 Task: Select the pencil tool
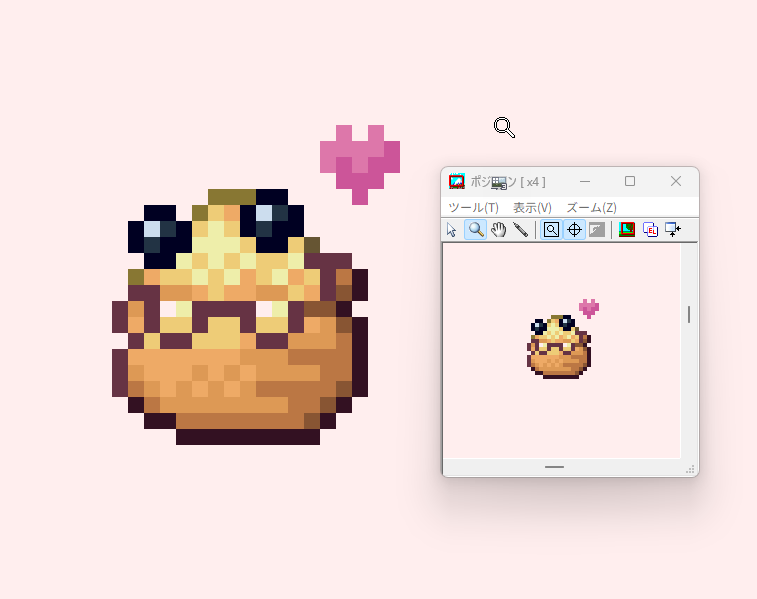pyautogui.click(x=520, y=230)
